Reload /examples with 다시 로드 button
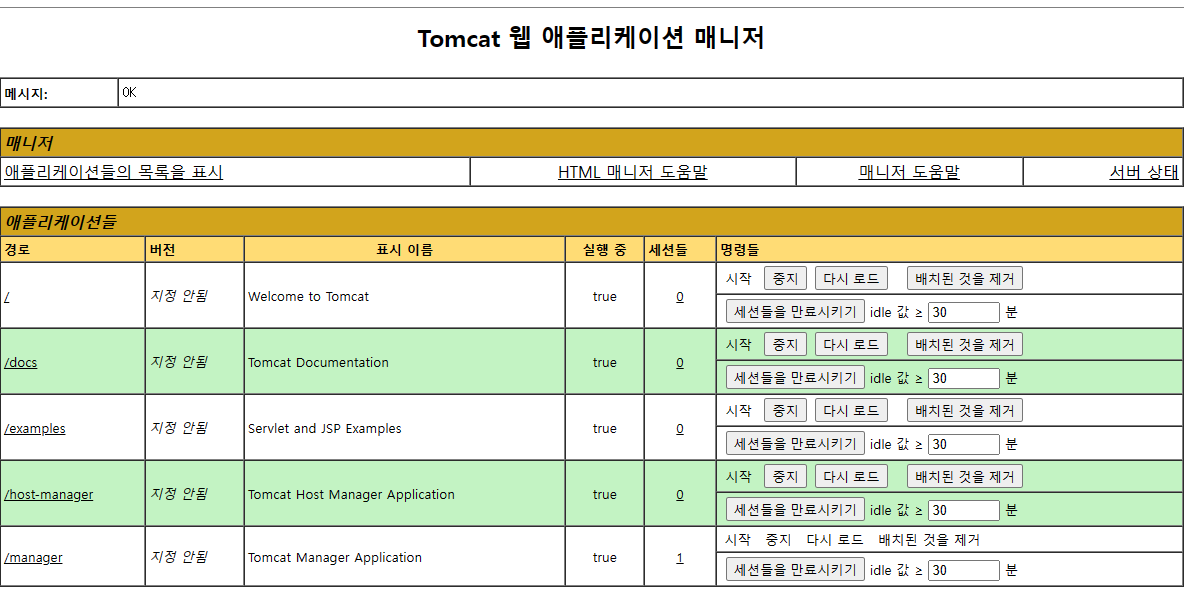The width and height of the screenshot is (1189, 592). (x=851, y=410)
